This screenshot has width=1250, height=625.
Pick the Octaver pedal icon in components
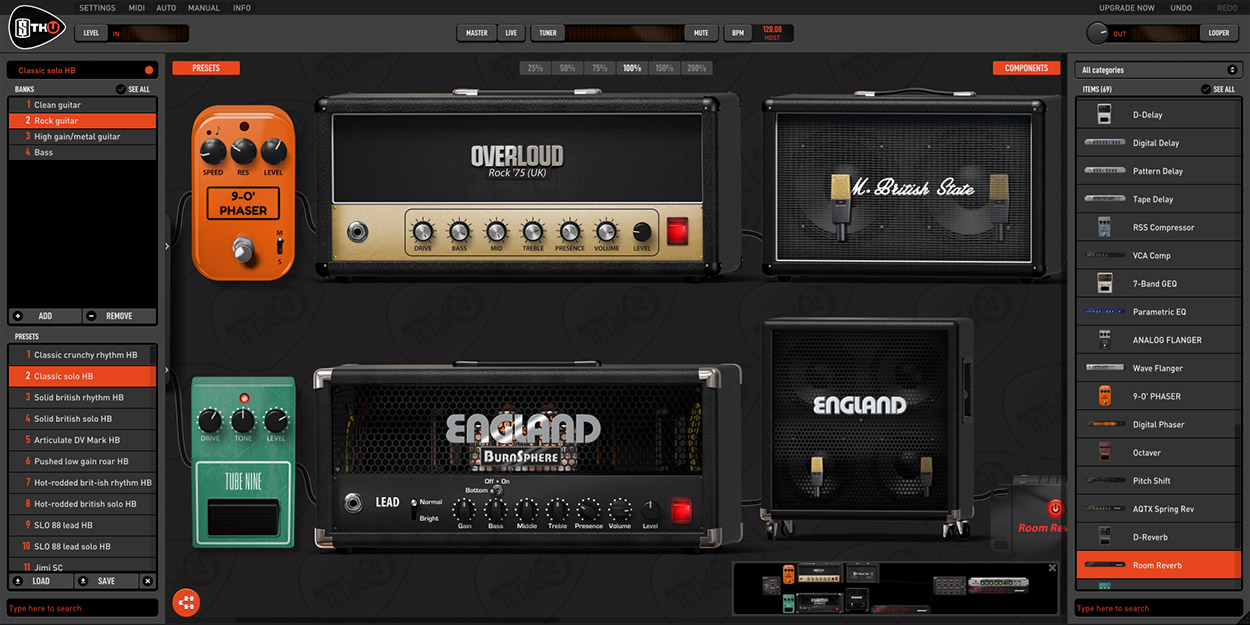1104,452
